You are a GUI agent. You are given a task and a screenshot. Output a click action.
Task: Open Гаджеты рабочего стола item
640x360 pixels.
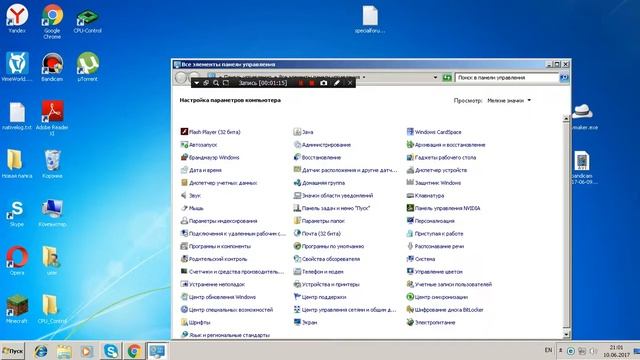pyautogui.click(x=441, y=157)
